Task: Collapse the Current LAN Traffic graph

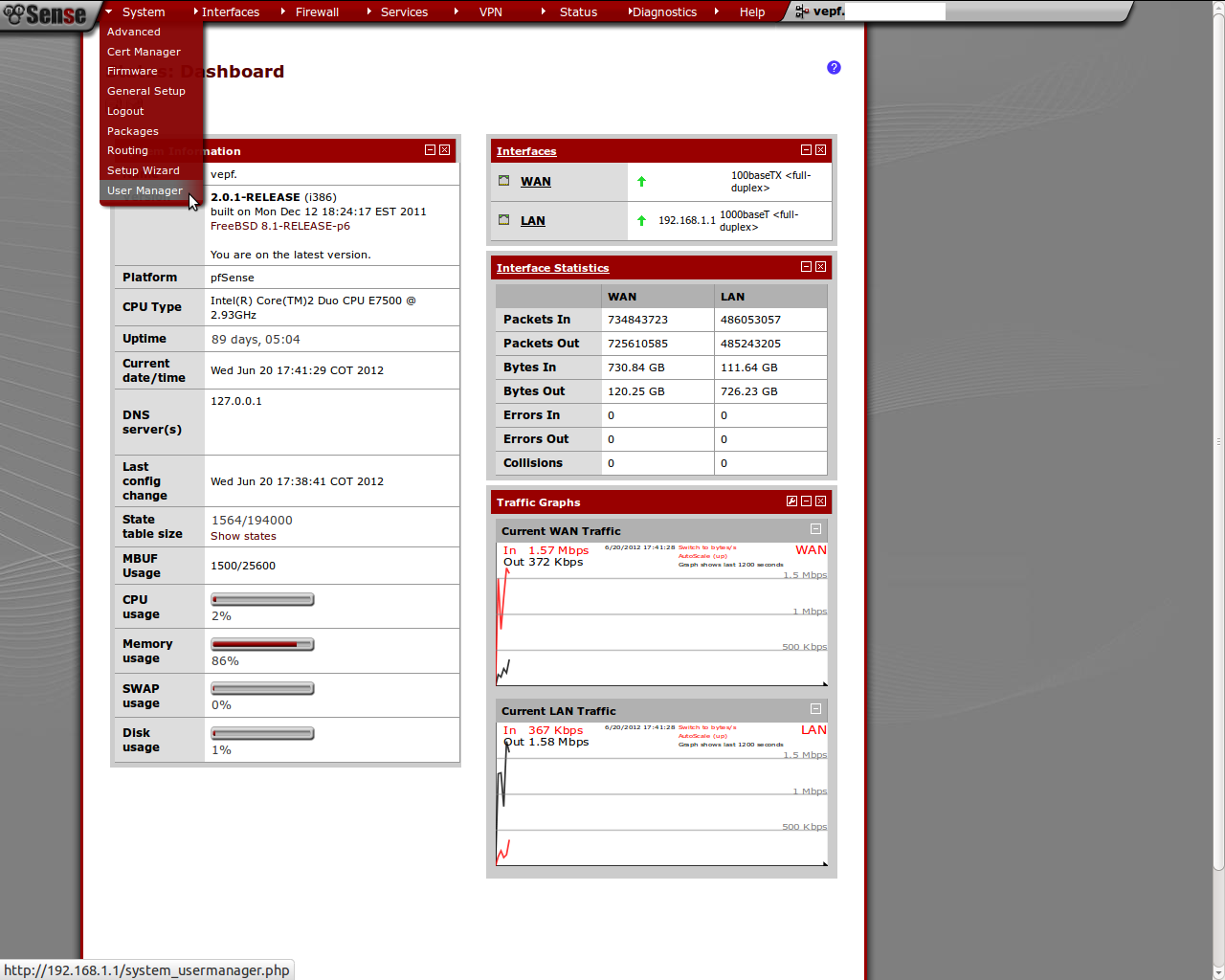Action: pos(816,709)
